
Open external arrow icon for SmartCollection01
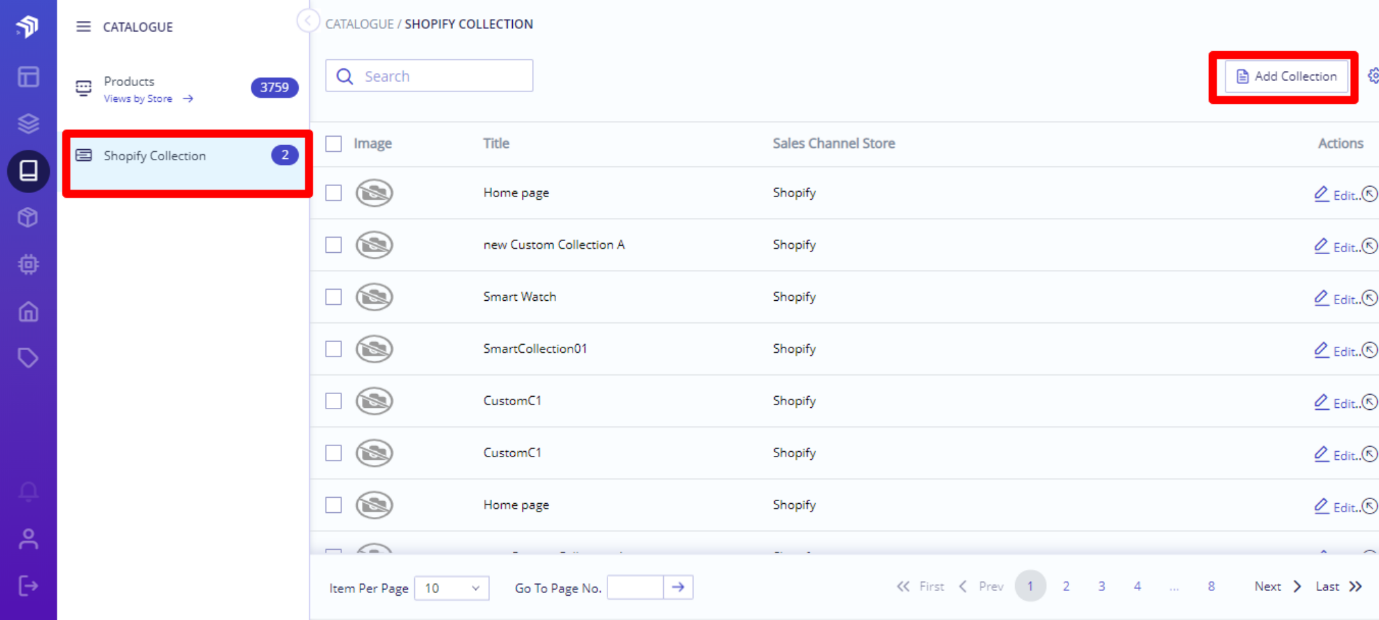pos(1370,350)
